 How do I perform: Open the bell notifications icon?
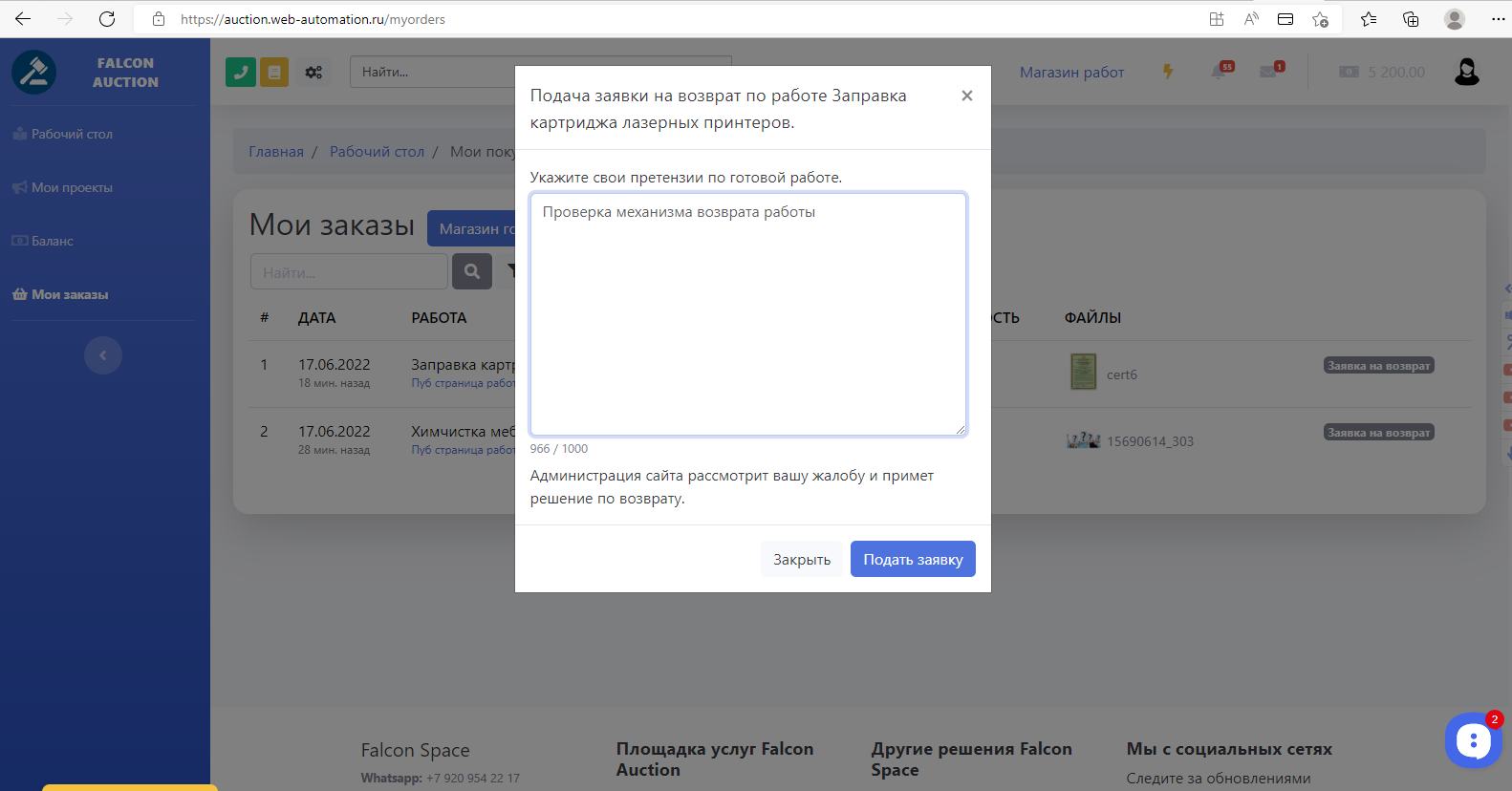[1220, 72]
